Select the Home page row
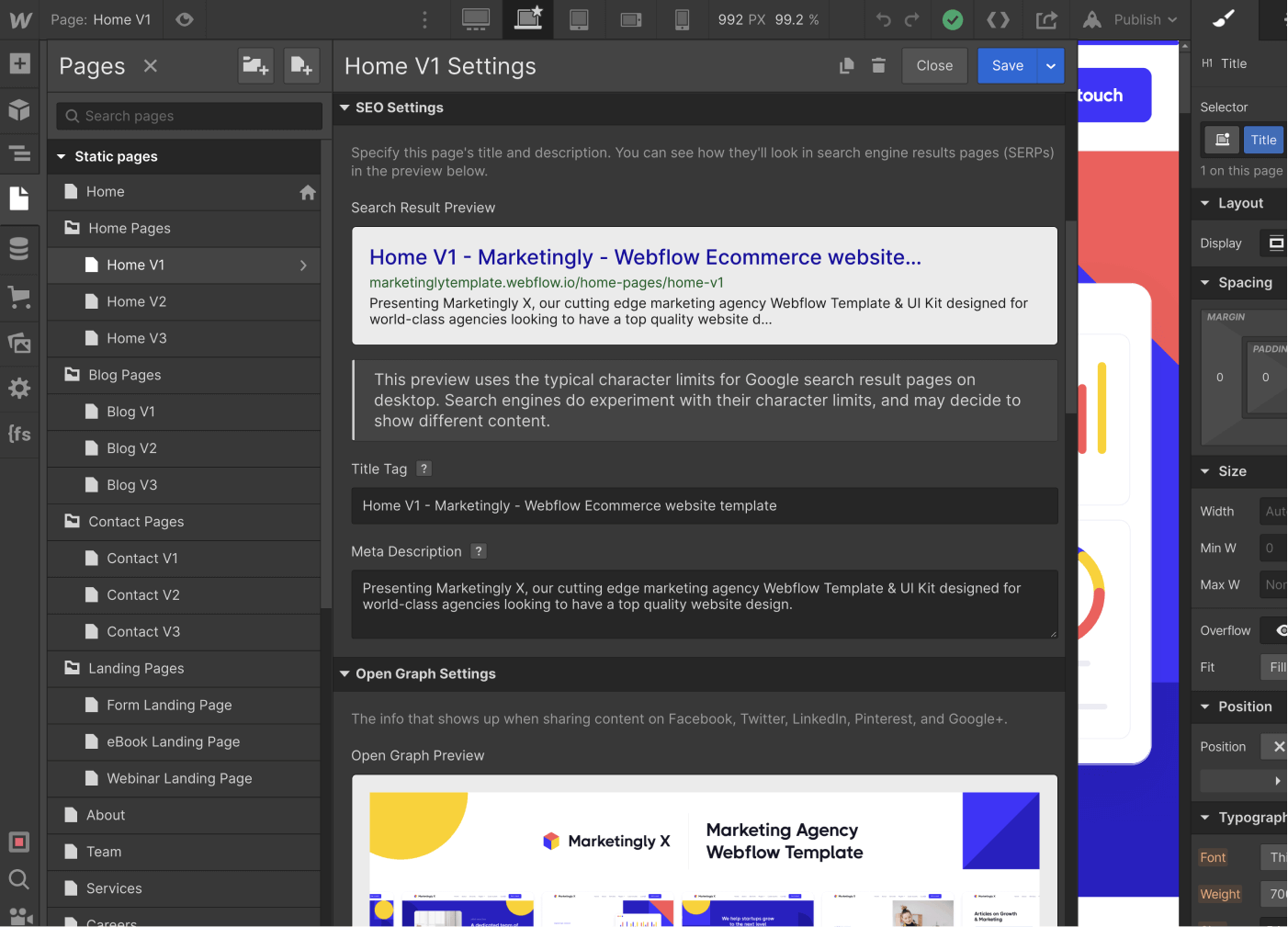 click(184, 192)
